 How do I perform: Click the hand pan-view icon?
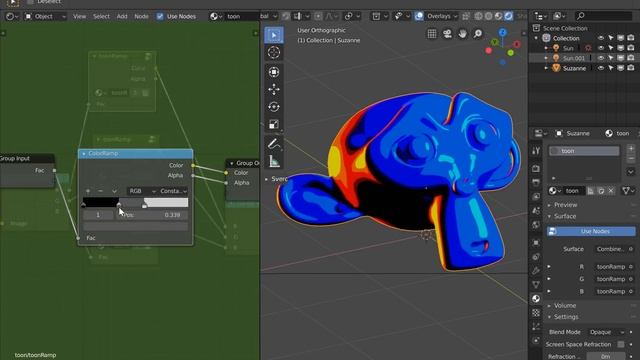462,34
